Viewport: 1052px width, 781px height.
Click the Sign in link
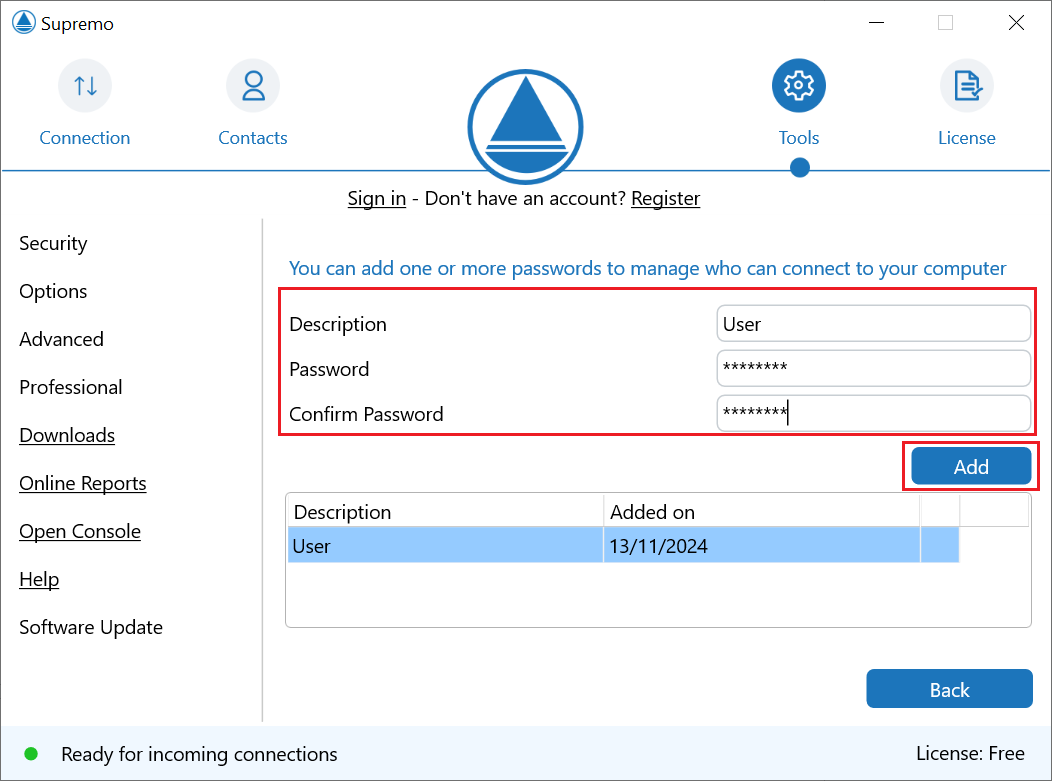click(x=376, y=198)
